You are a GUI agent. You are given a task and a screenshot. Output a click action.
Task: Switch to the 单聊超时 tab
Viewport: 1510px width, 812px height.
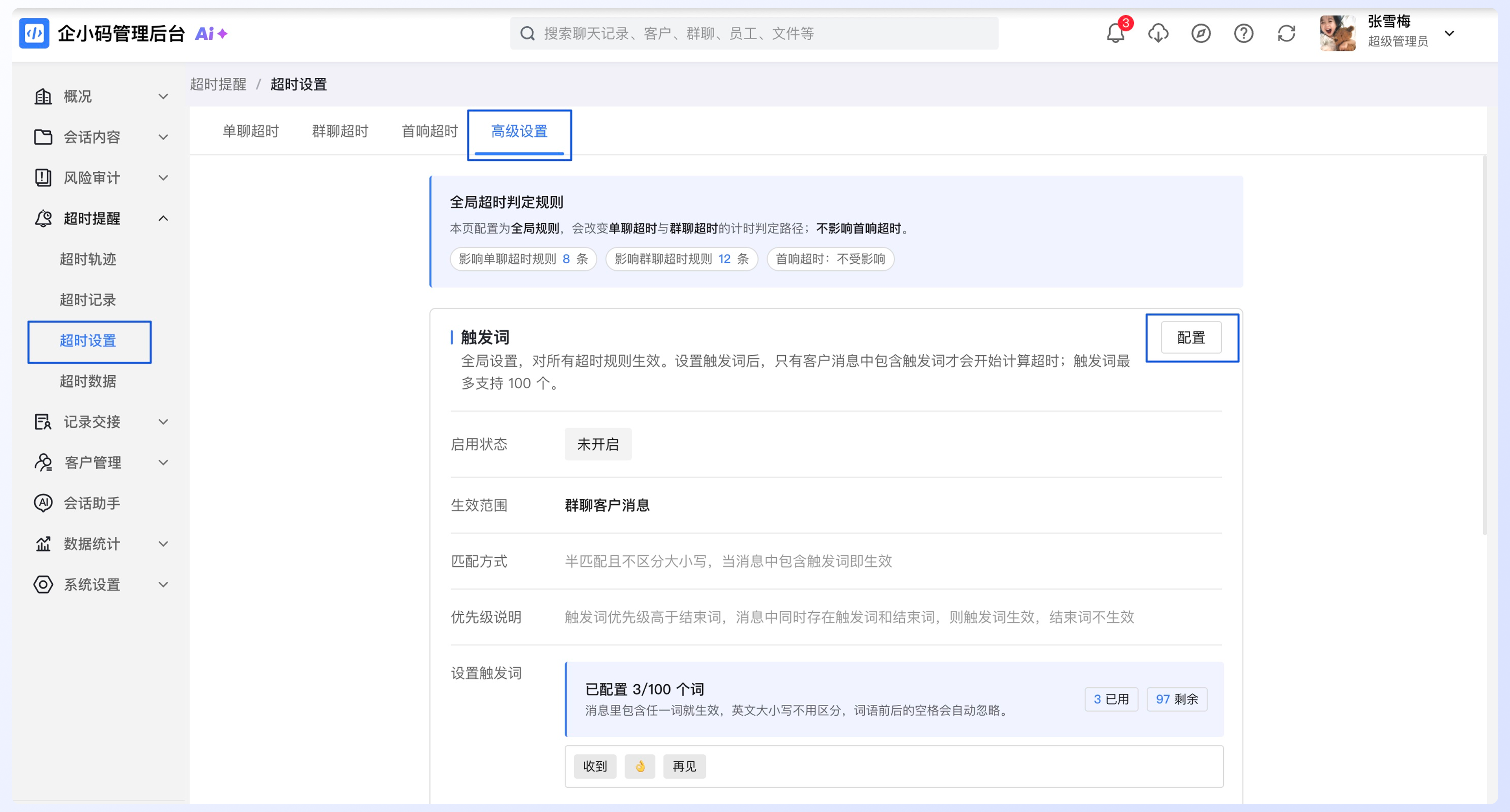(251, 131)
